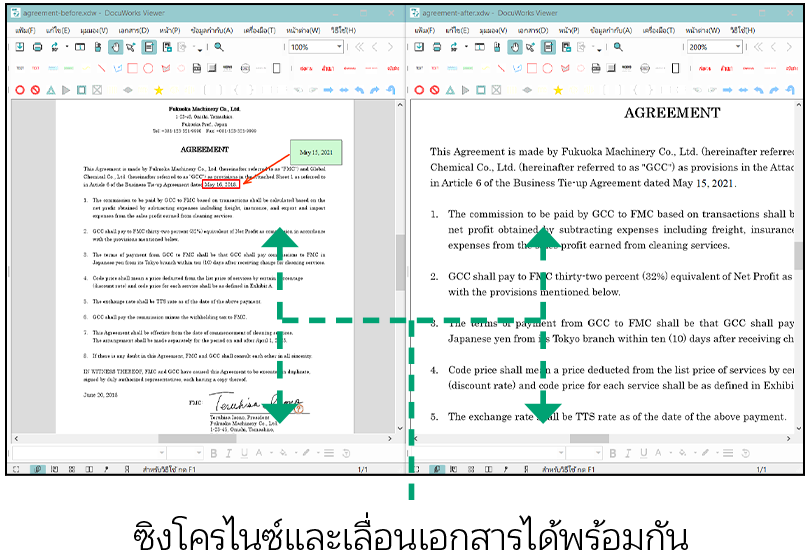This screenshot has height=560, width=810.
Task: Toggle underline formatting in the left window's bottom toolbar
Action: [243, 453]
